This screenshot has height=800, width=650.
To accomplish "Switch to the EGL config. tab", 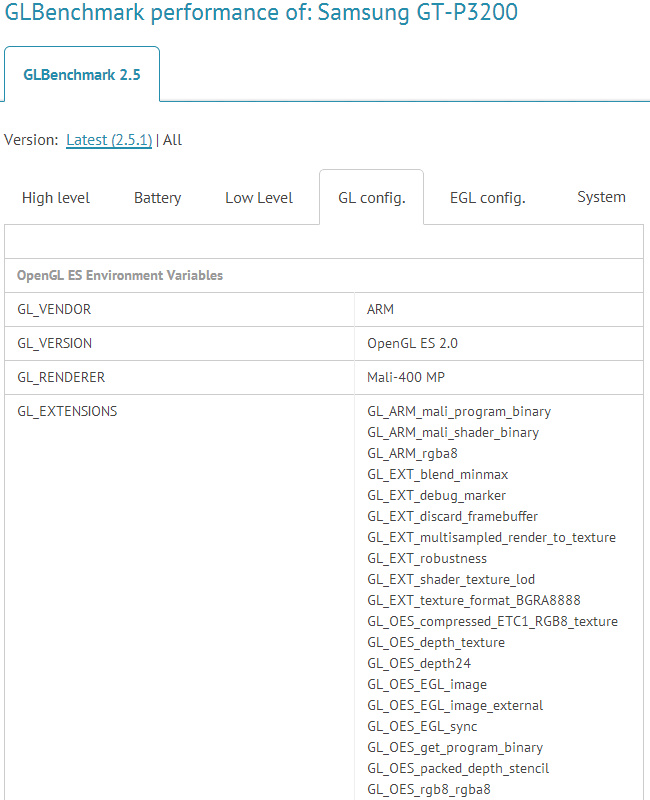I will coord(487,198).
